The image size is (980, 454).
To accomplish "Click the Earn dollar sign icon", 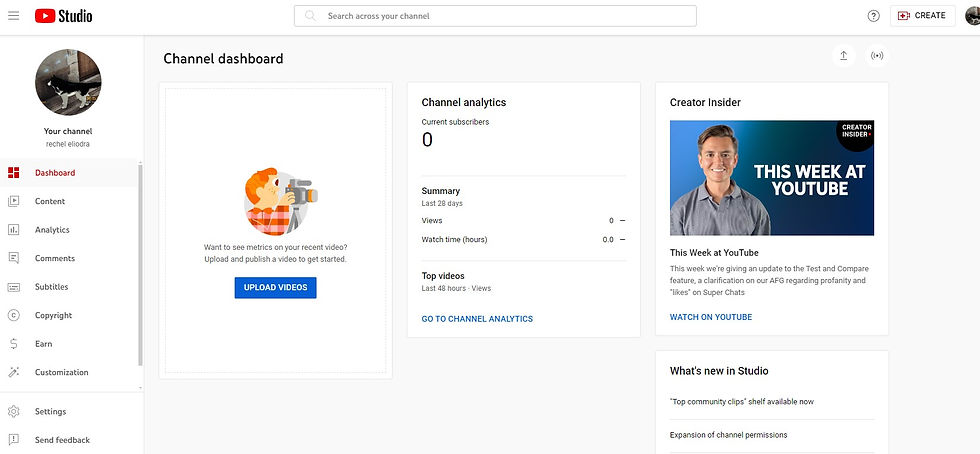I will pyautogui.click(x=14, y=344).
